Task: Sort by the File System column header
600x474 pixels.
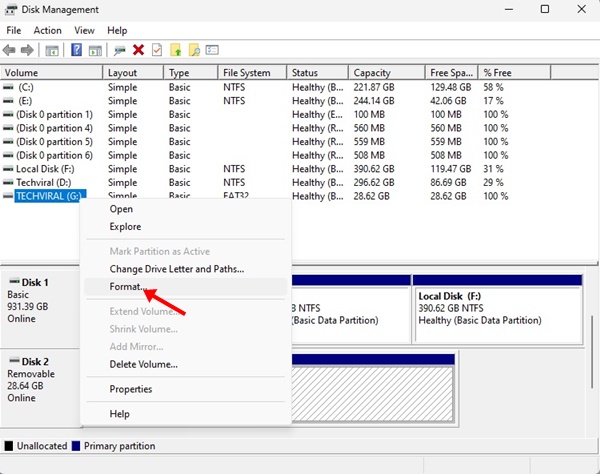Action: point(248,73)
